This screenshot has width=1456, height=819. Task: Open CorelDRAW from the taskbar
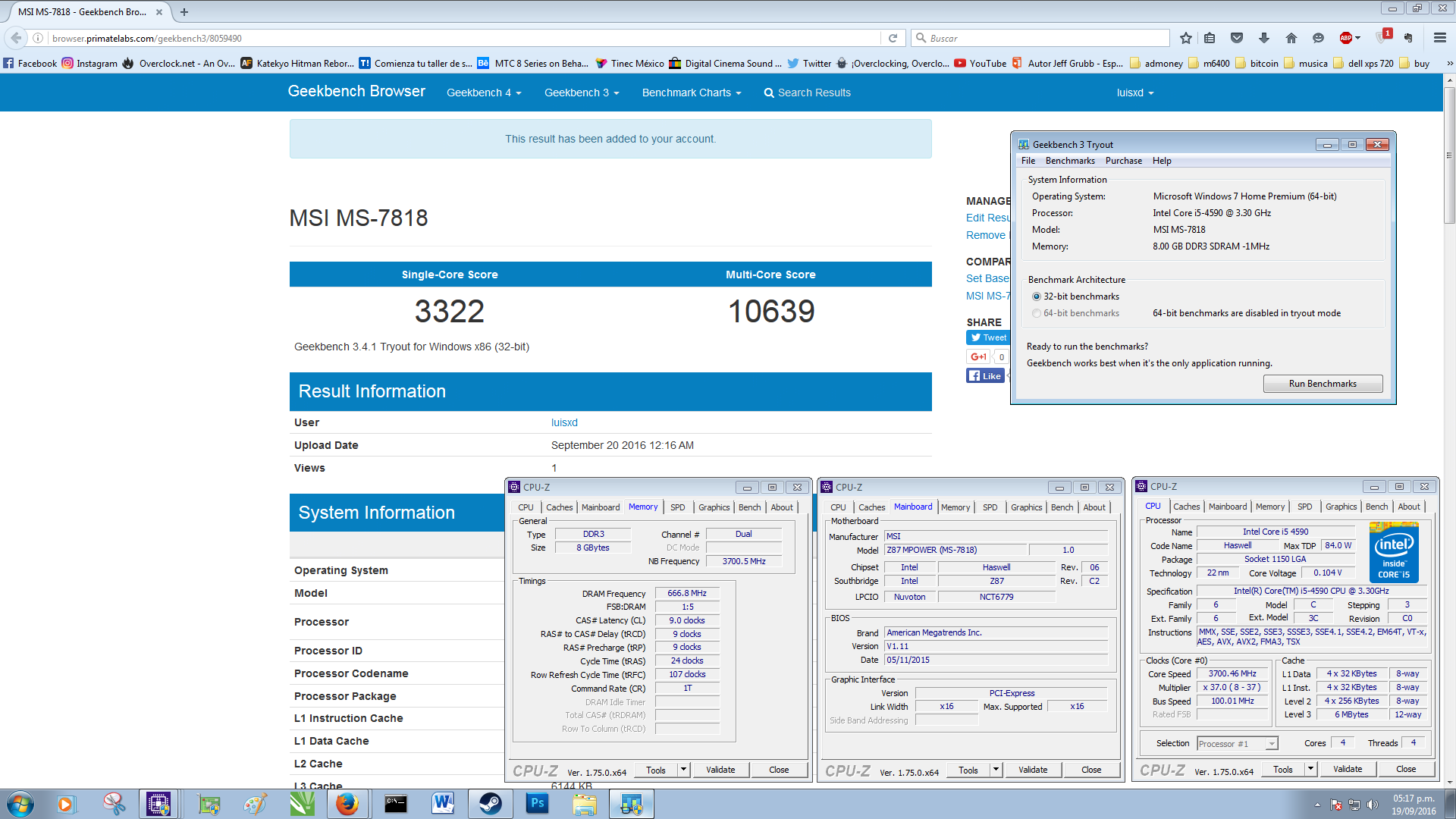click(x=302, y=804)
